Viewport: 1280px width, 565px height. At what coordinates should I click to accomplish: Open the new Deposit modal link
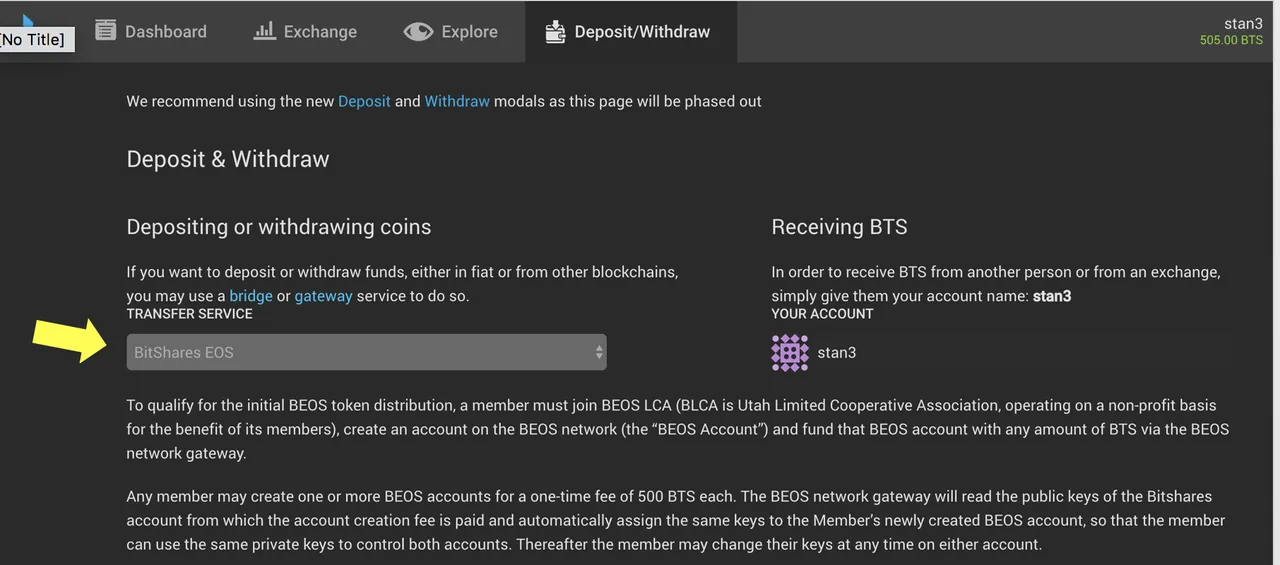point(364,101)
